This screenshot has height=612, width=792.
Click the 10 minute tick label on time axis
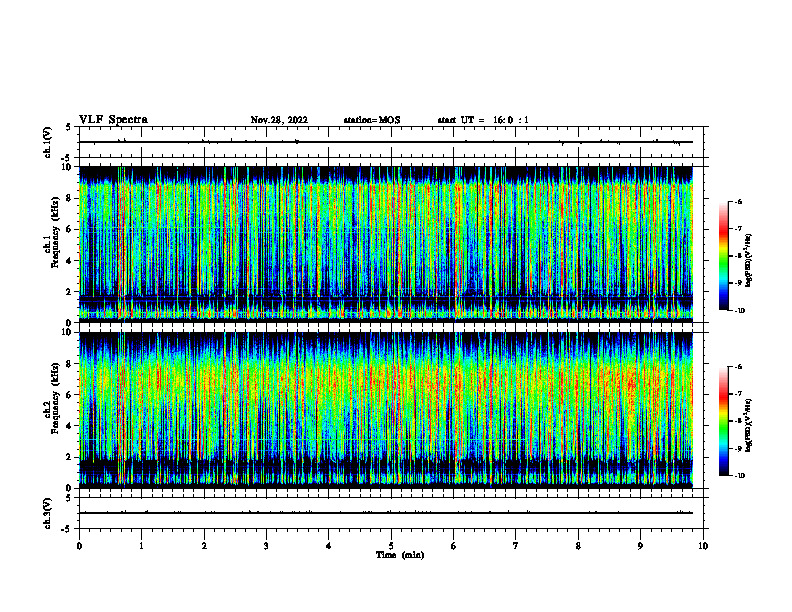703,546
